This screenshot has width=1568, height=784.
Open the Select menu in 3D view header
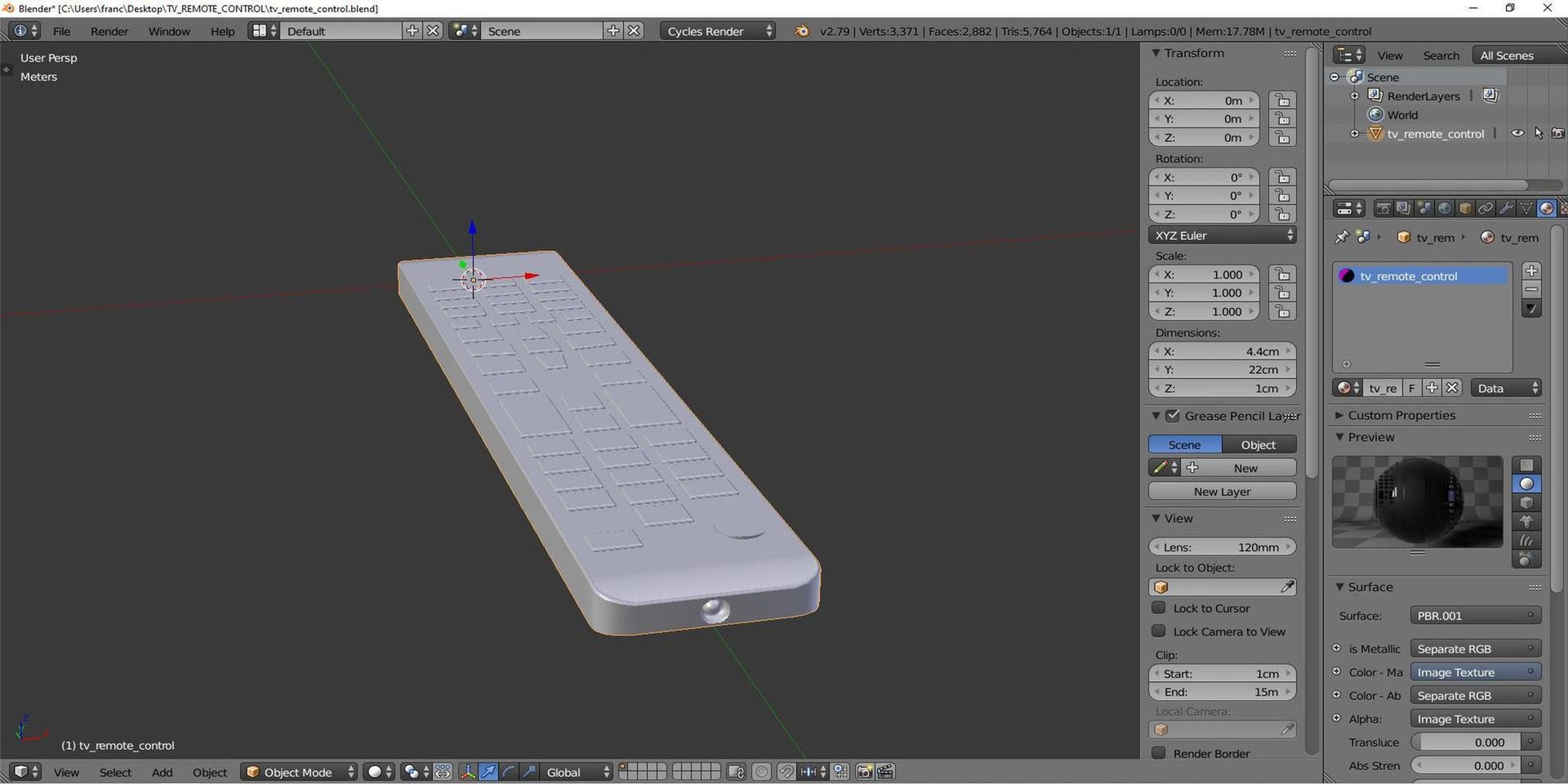coord(115,772)
